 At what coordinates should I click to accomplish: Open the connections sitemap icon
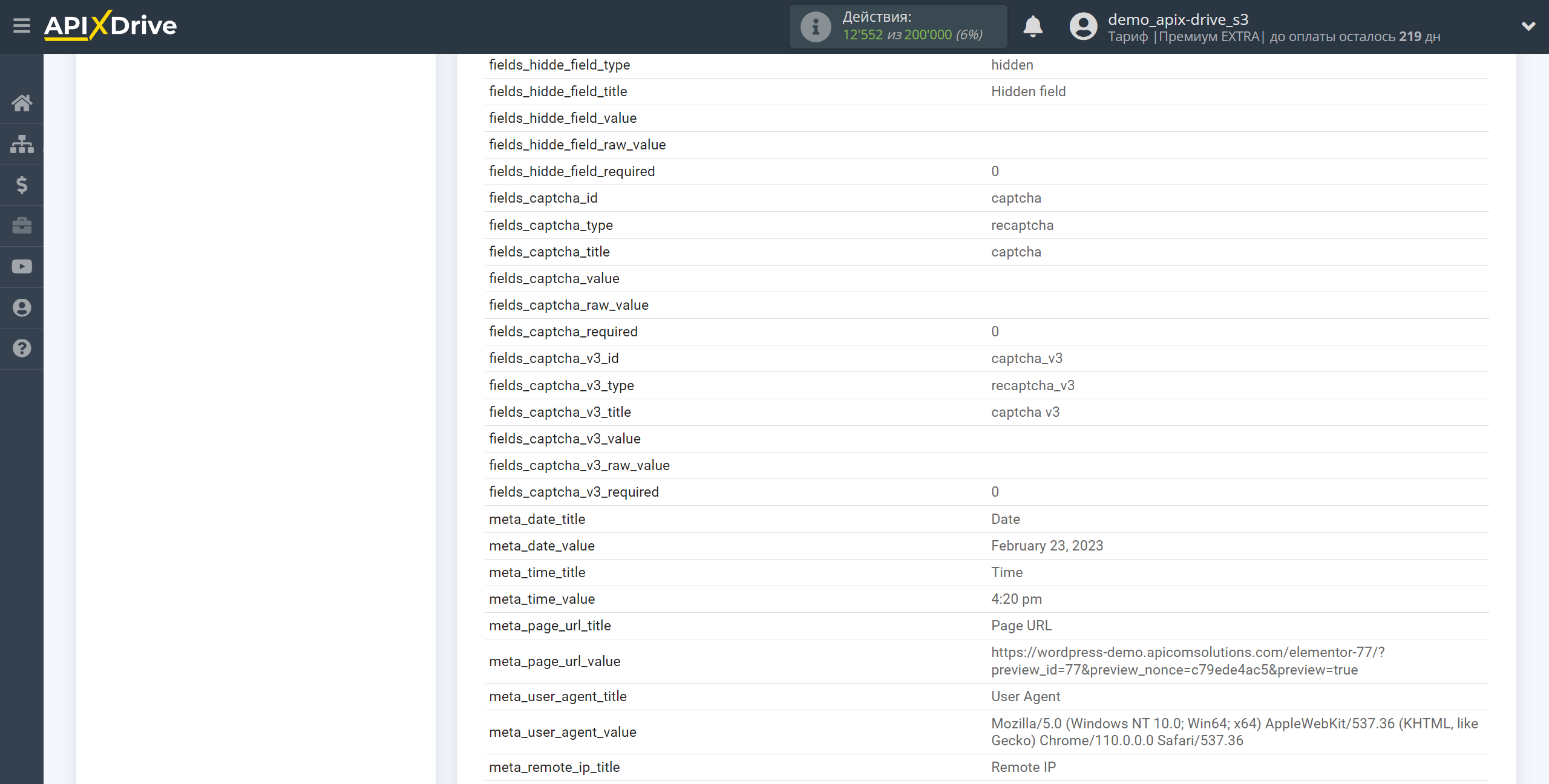tap(22, 144)
